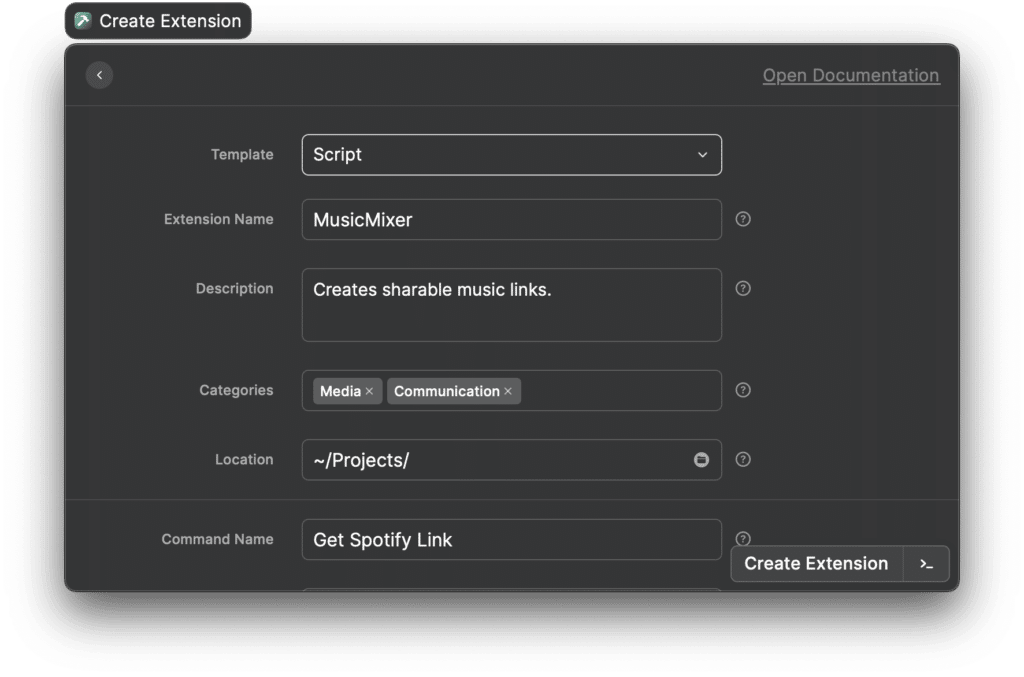Remove the Communication category tag
Viewport: 1024px width, 677px height.
(x=509, y=391)
